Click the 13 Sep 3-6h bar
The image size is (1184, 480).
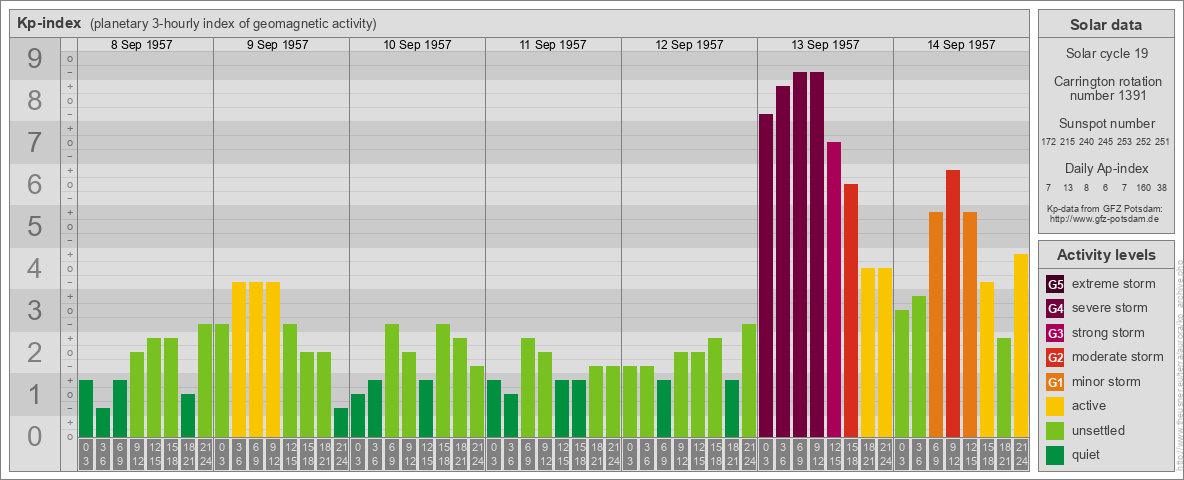(783, 261)
